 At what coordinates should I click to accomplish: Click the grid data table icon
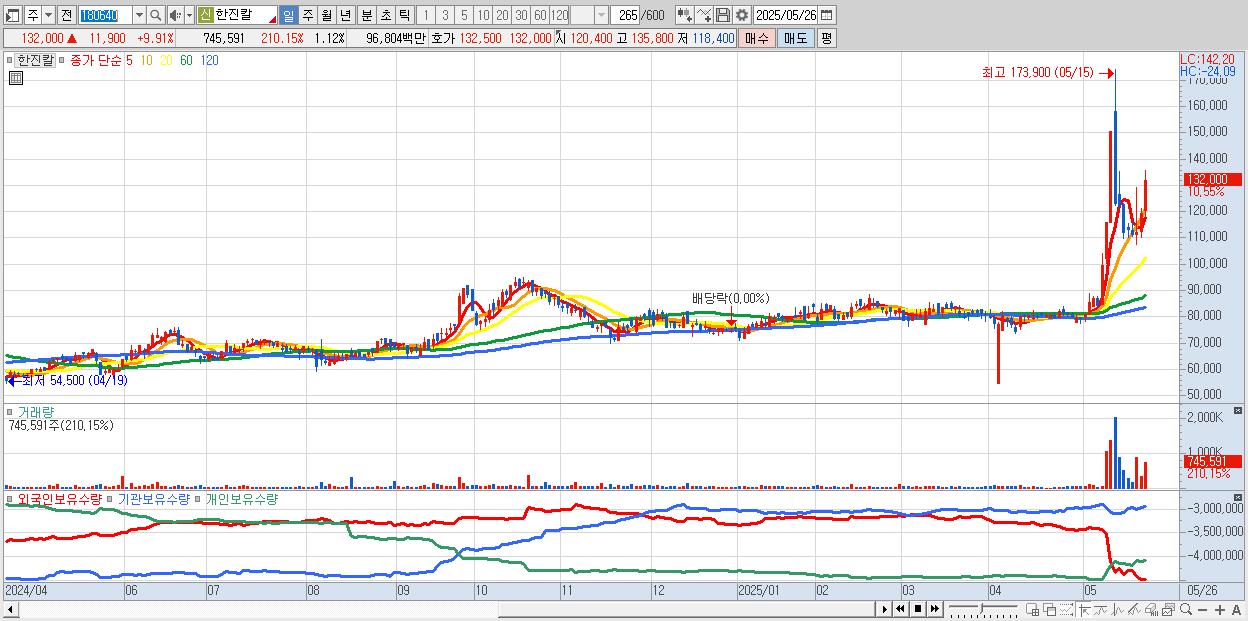point(15,77)
